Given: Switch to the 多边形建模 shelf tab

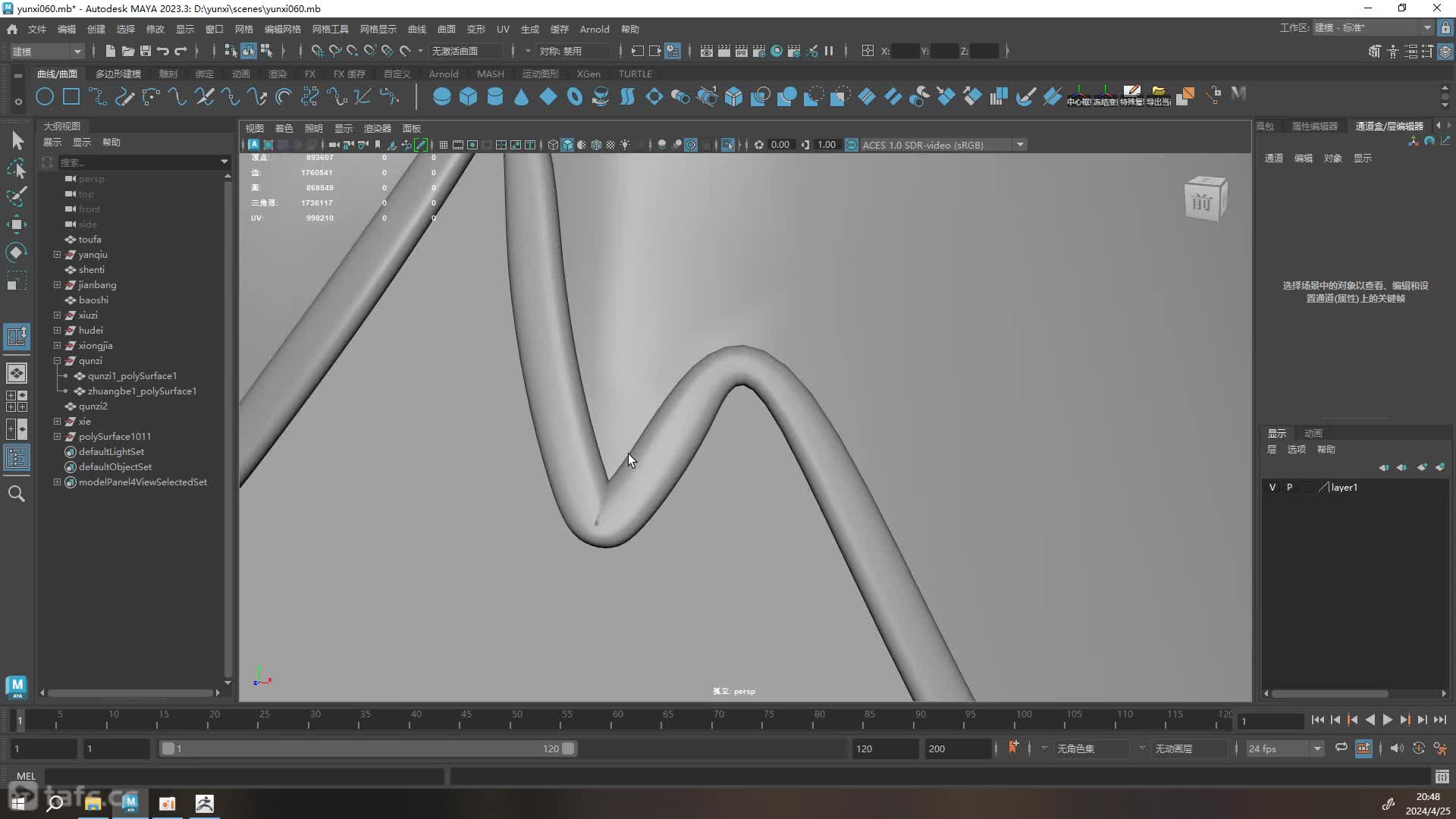Looking at the screenshot, I should coord(118,74).
